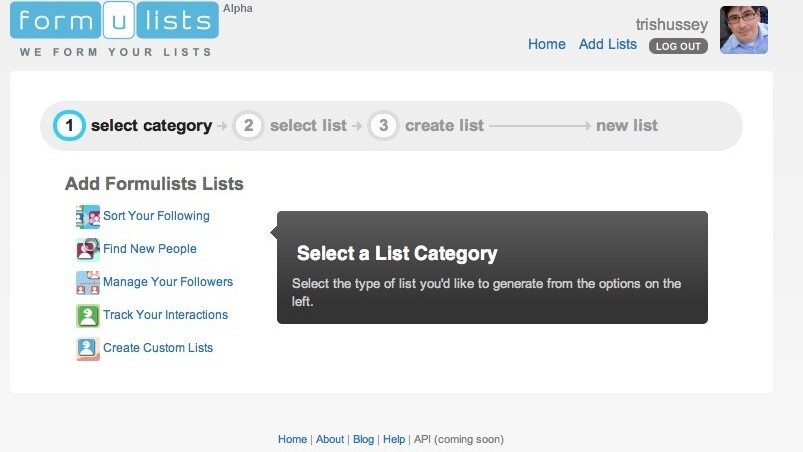Click the Find New People icon
Screen dimensions: 803x452
click(x=88, y=249)
